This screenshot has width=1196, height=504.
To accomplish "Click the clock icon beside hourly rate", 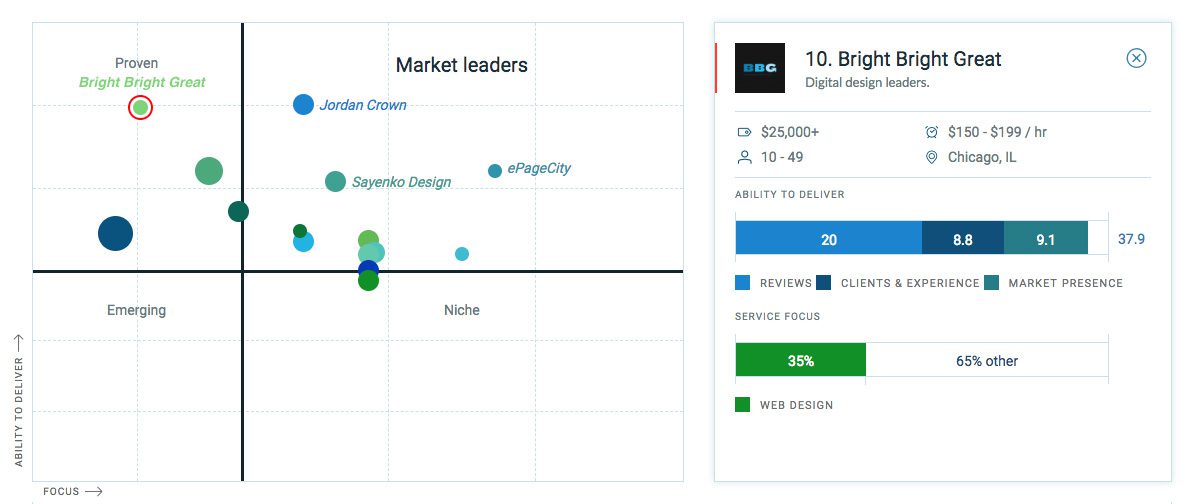I will coord(931,132).
